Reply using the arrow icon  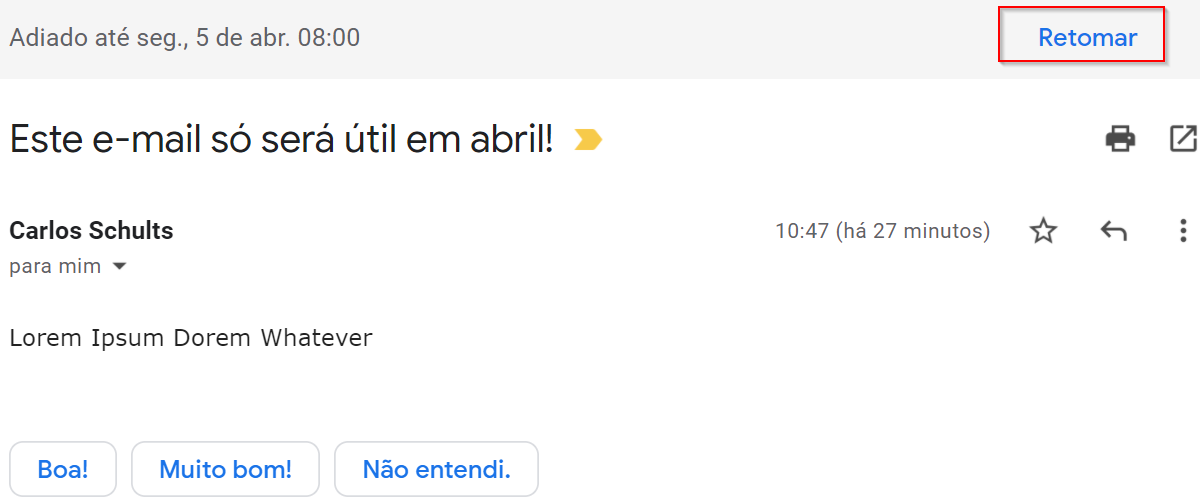pyautogui.click(x=1113, y=231)
